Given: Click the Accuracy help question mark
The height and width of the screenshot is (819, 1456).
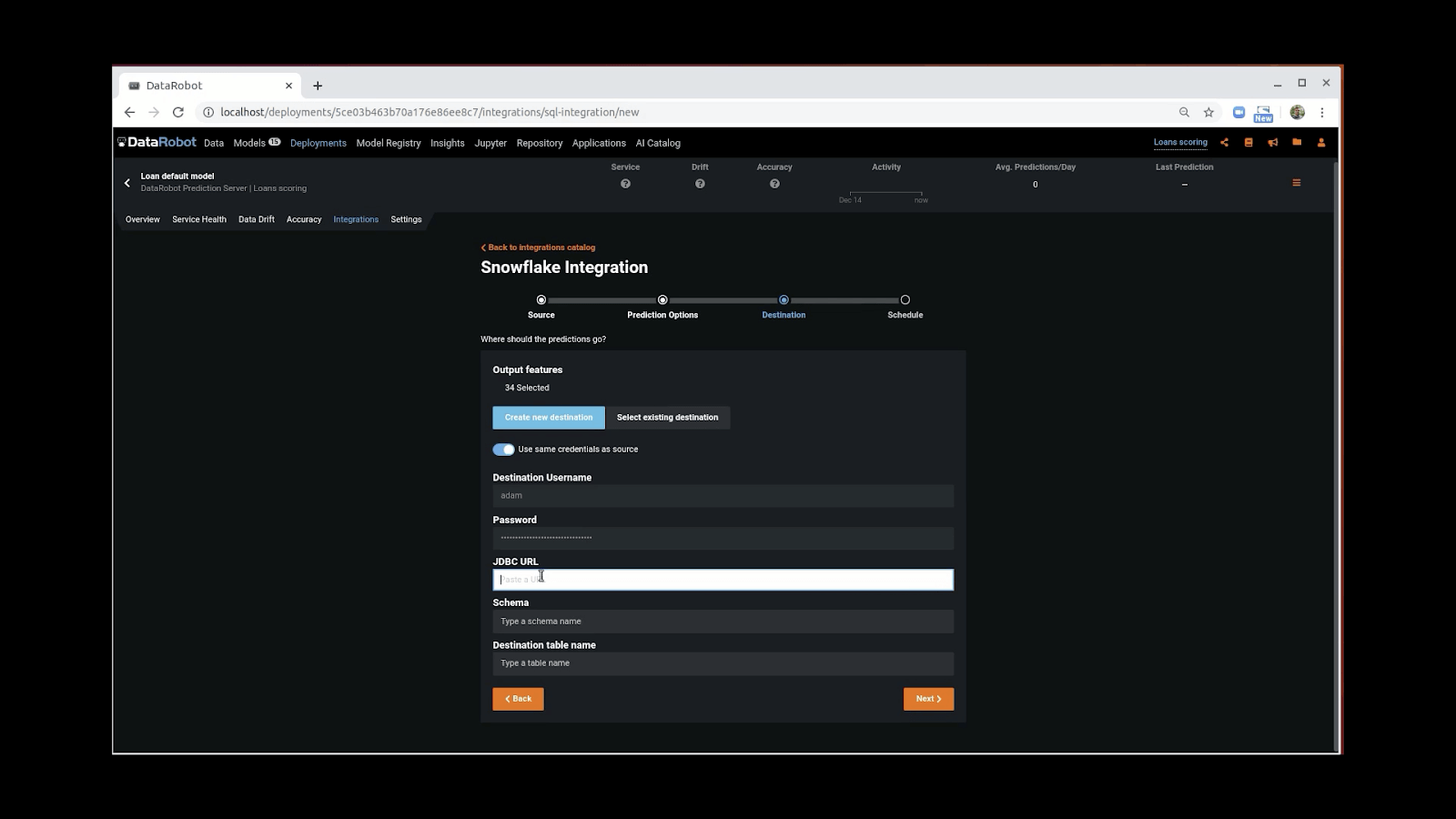Looking at the screenshot, I should click(774, 184).
